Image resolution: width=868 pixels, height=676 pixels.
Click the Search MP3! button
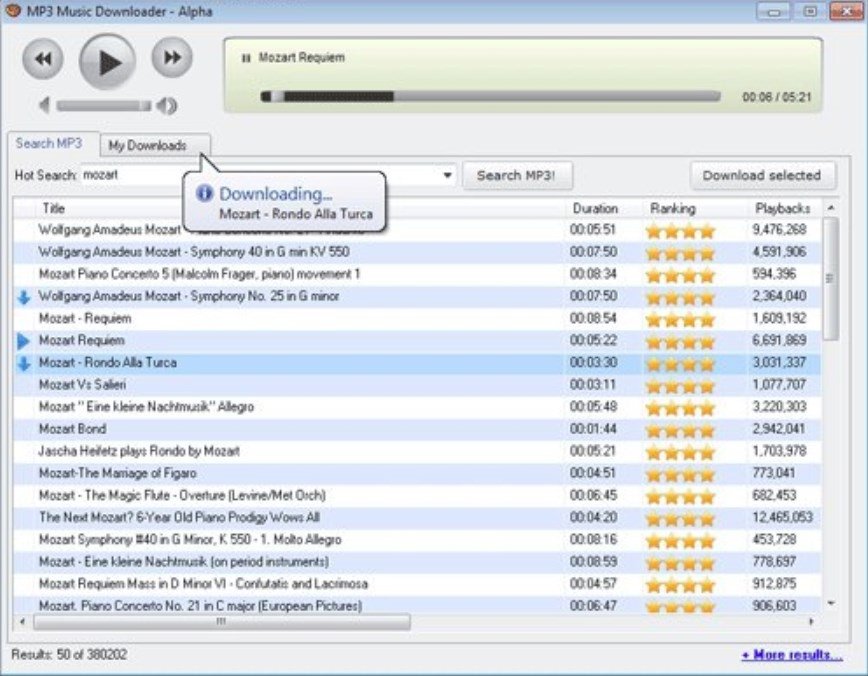516,176
